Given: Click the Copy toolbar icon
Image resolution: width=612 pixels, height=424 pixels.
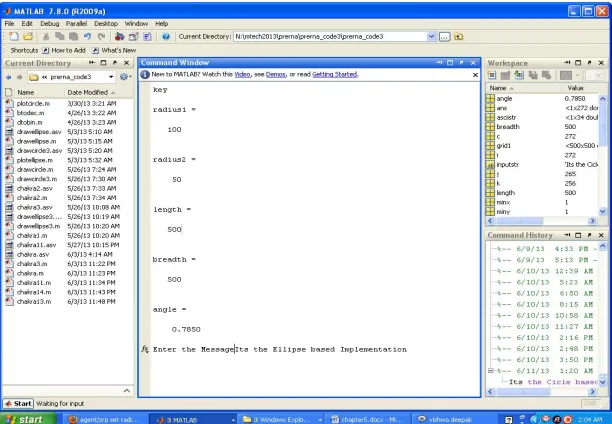Looking at the screenshot, I should (x=60, y=36).
